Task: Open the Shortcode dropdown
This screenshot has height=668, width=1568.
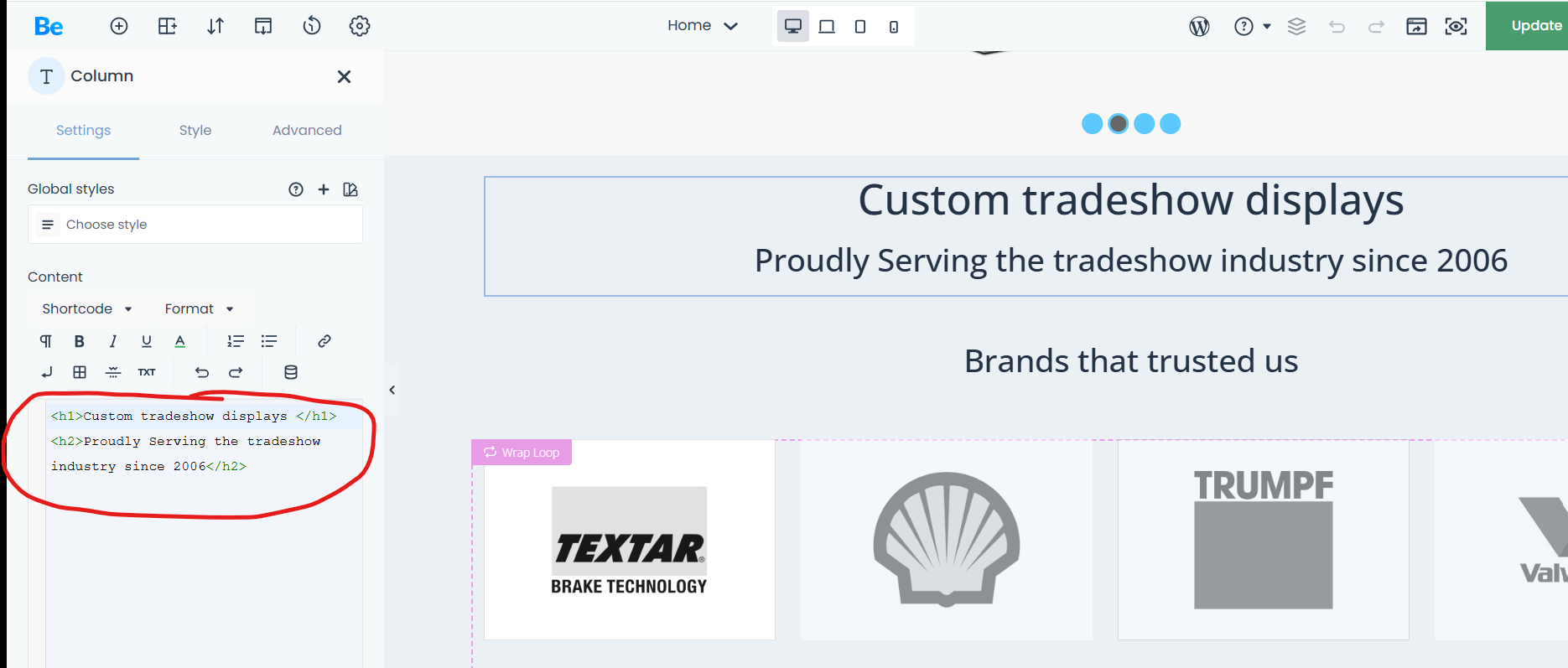Action: tap(87, 308)
